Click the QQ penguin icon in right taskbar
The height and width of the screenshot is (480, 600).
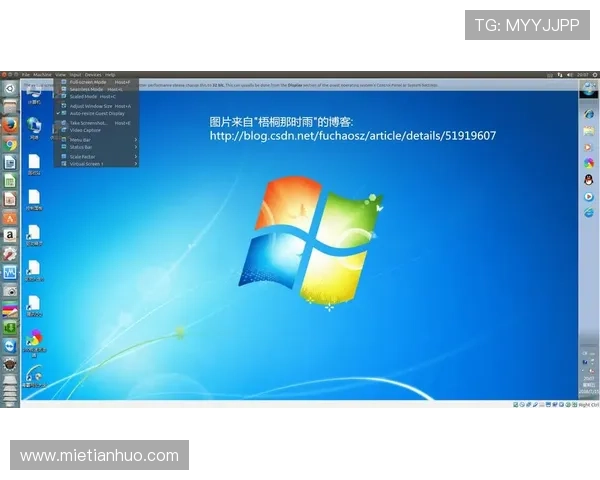click(x=589, y=180)
